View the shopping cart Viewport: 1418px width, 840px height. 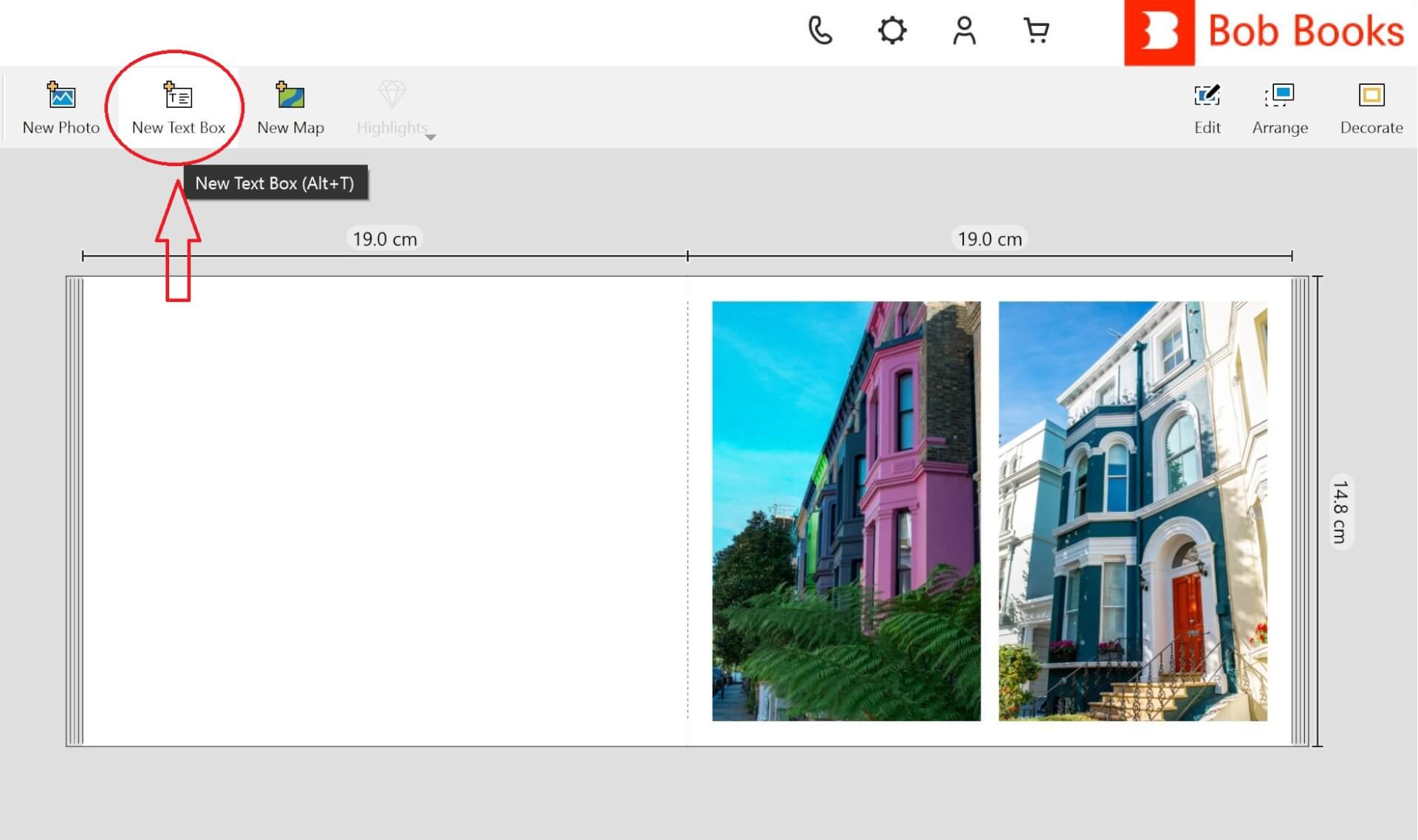pos(1036,31)
